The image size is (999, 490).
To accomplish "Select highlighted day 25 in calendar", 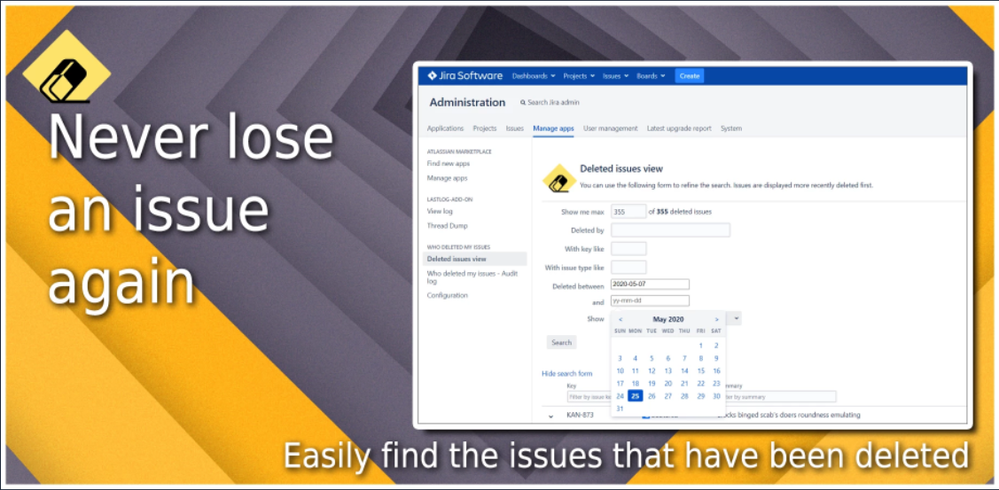I will pos(635,396).
